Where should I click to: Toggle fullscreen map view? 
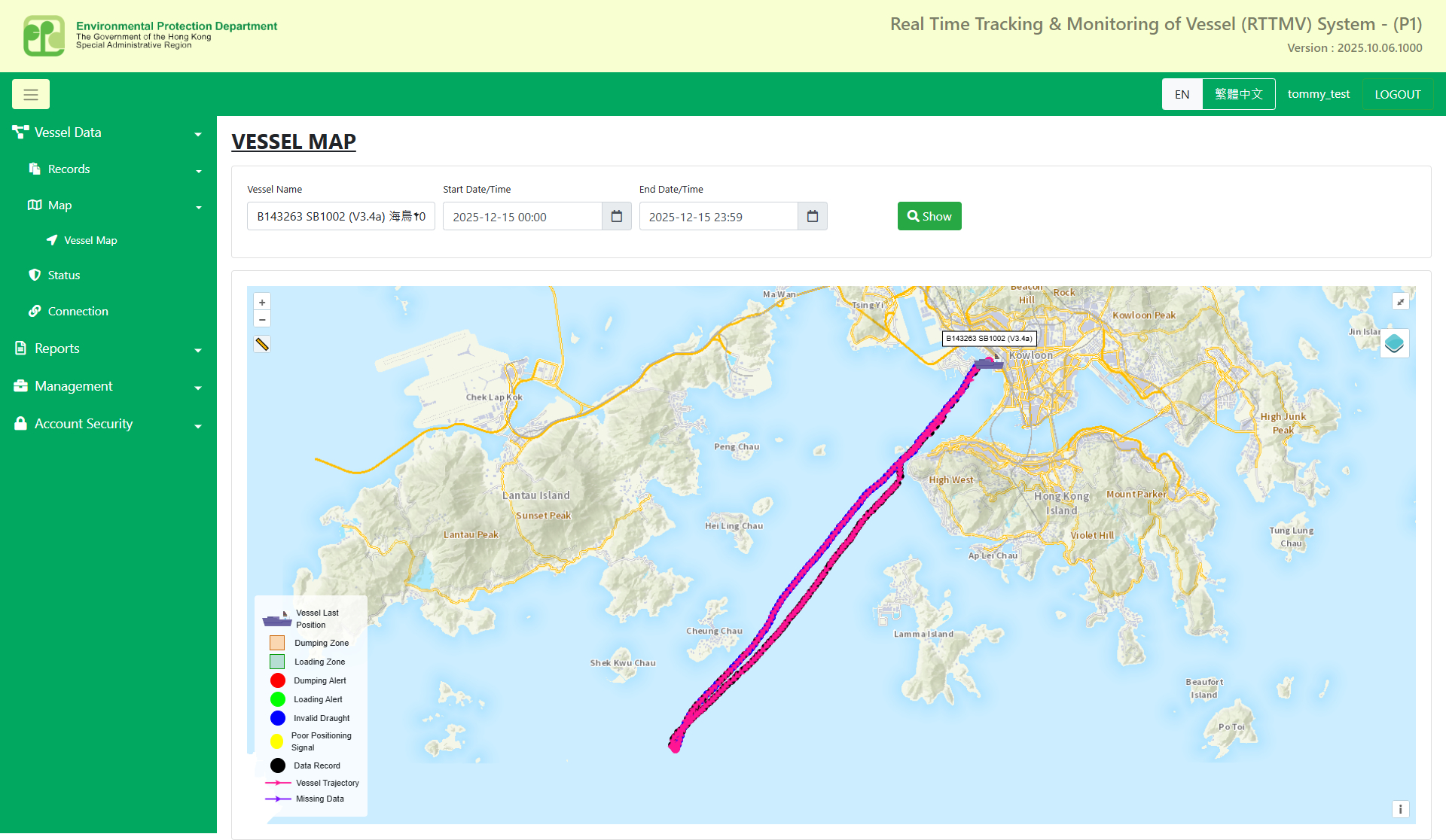point(1400,302)
